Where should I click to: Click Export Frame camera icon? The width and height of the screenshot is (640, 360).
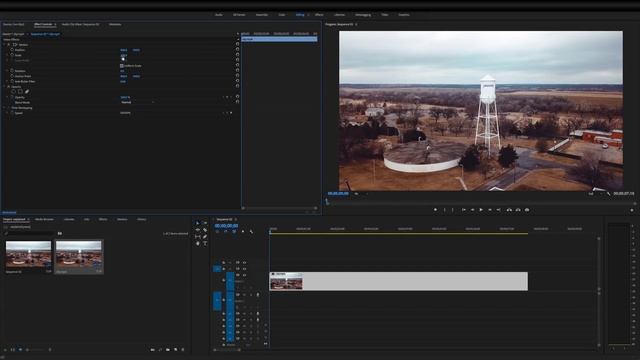527,210
